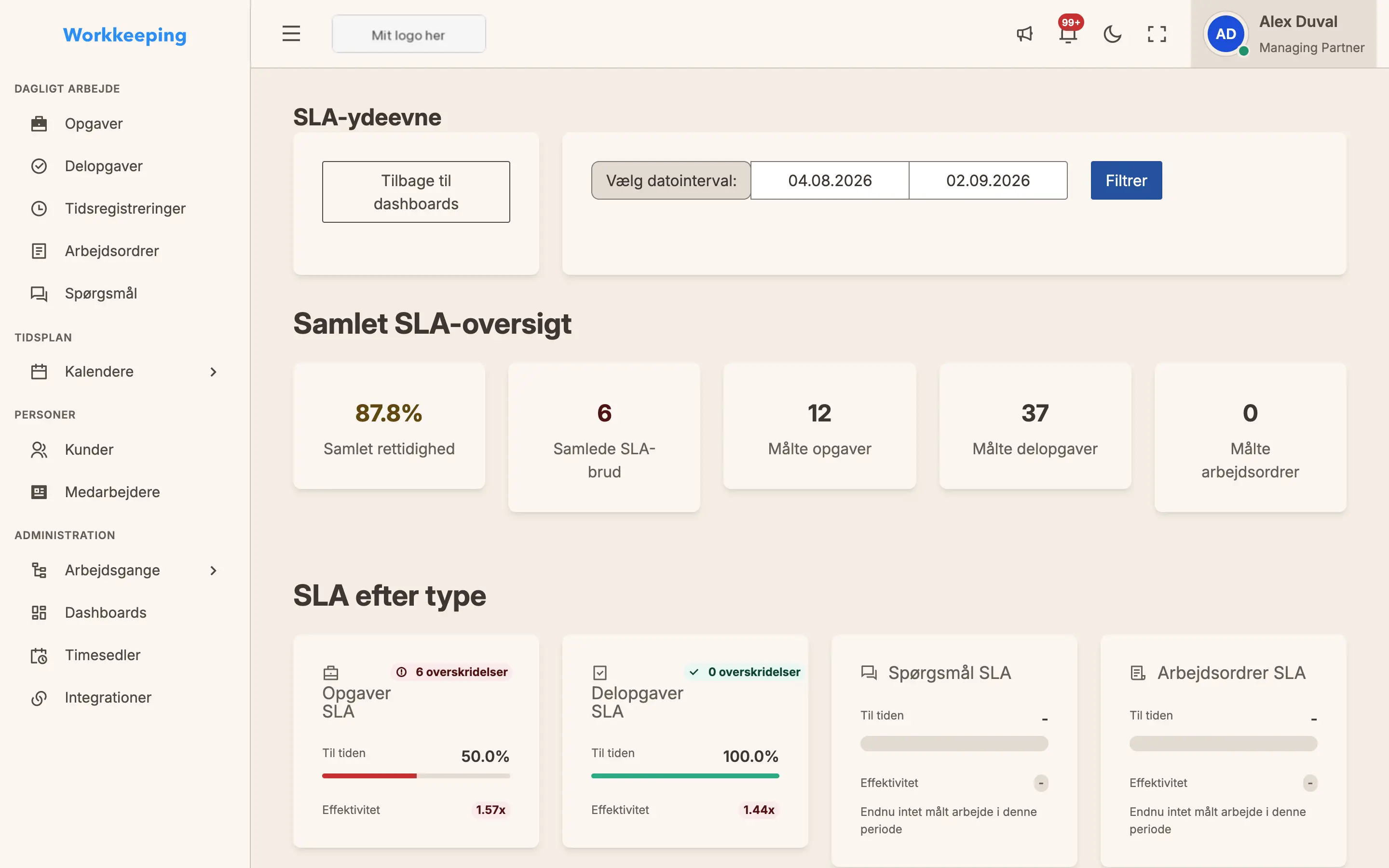Viewport: 1389px width, 868px height.
Task: Click the Spørgsmål SLA empty progress bar
Action: (954, 744)
